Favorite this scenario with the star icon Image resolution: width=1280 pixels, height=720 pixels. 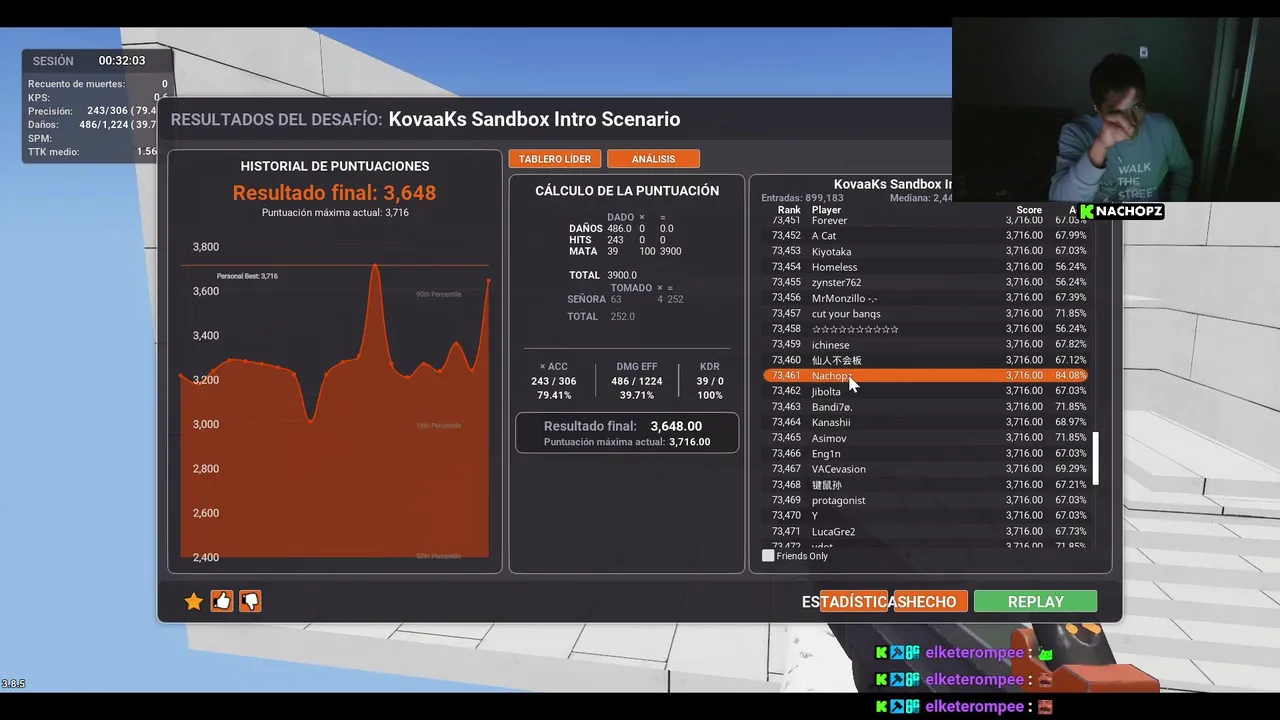(x=194, y=601)
